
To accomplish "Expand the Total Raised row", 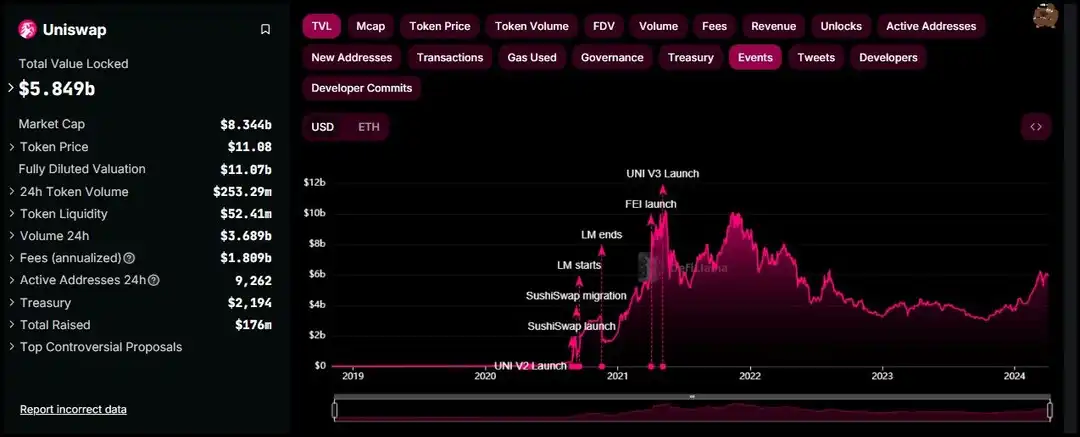I will pyautogui.click(x=12, y=325).
